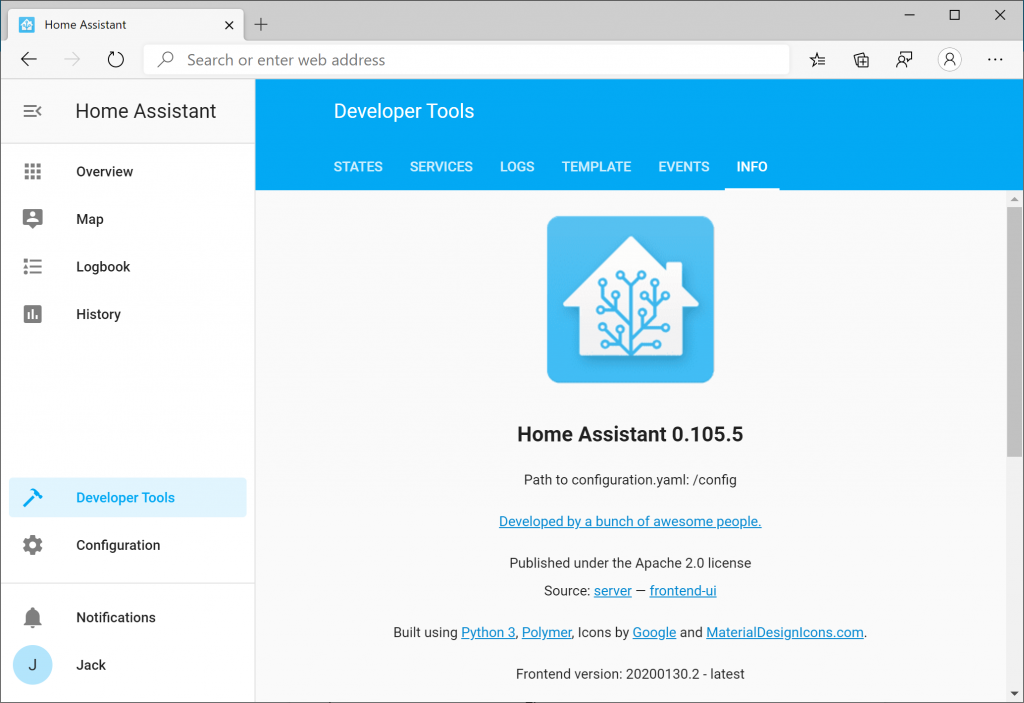Open the browser favorites list
The height and width of the screenshot is (703, 1024).
(x=818, y=60)
